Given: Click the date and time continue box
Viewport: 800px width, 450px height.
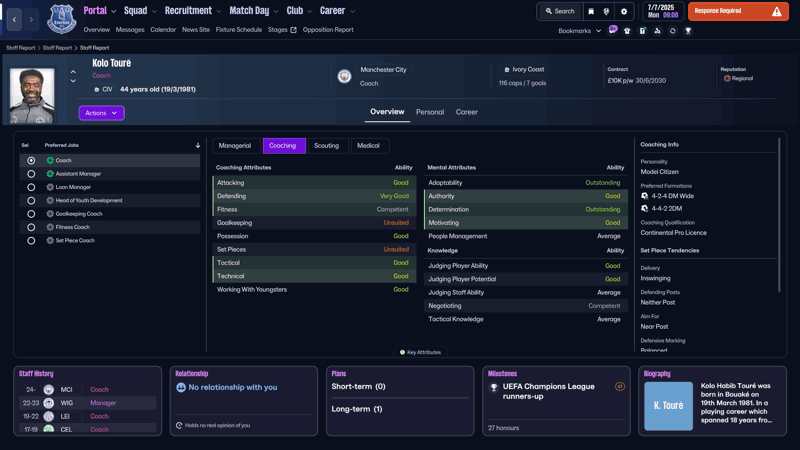Looking at the screenshot, I should click(663, 11).
